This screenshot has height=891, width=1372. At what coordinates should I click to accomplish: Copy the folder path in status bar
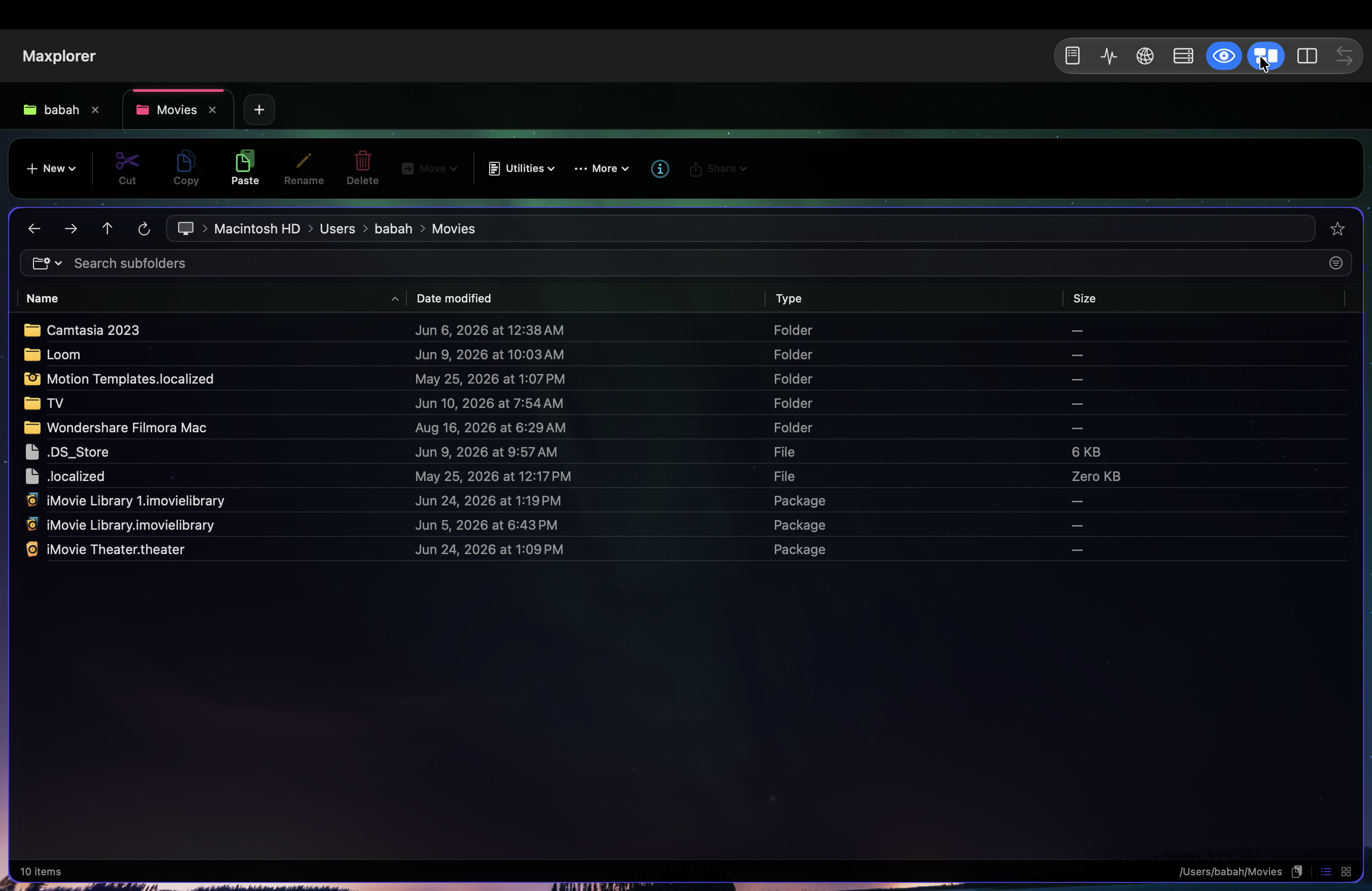coord(1296,871)
